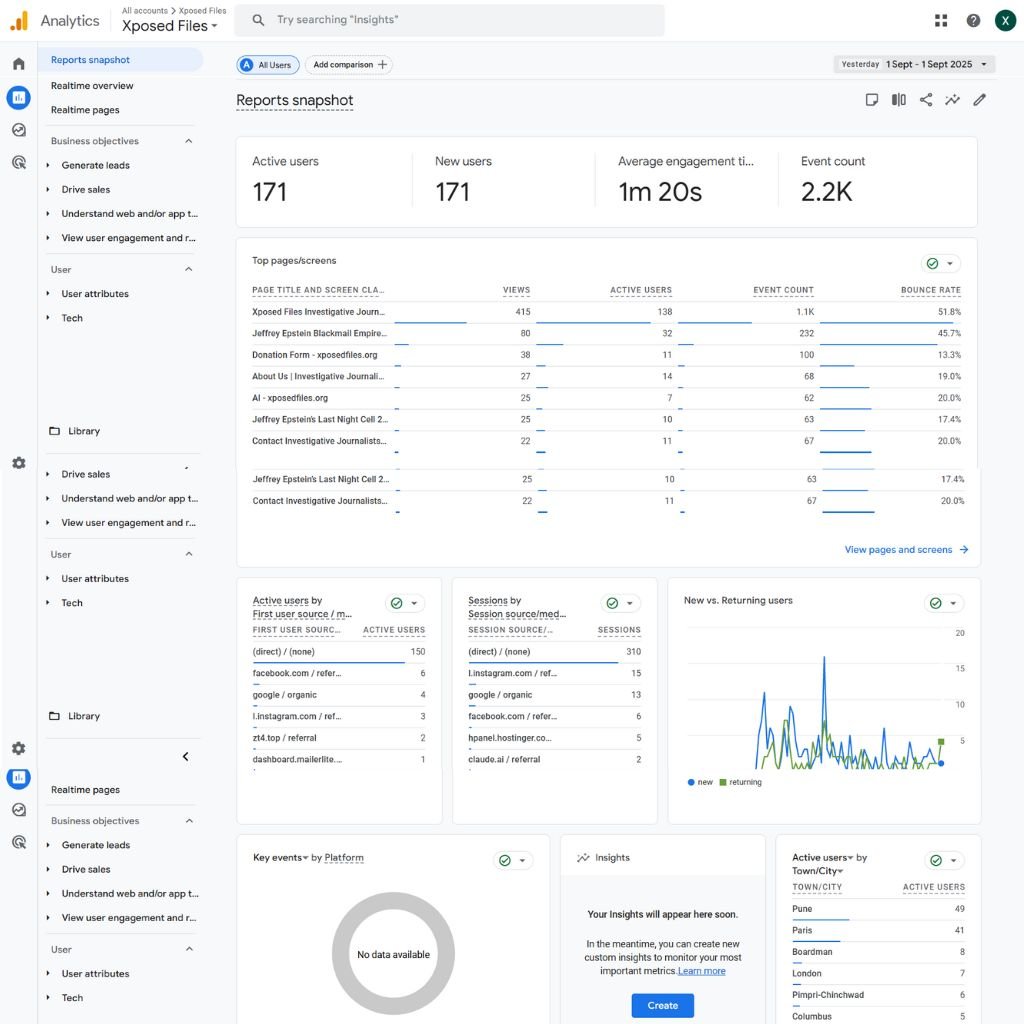Image resolution: width=1024 pixels, height=1024 pixels.
Task: Click the blue Create insights button
Action: (662, 1005)
